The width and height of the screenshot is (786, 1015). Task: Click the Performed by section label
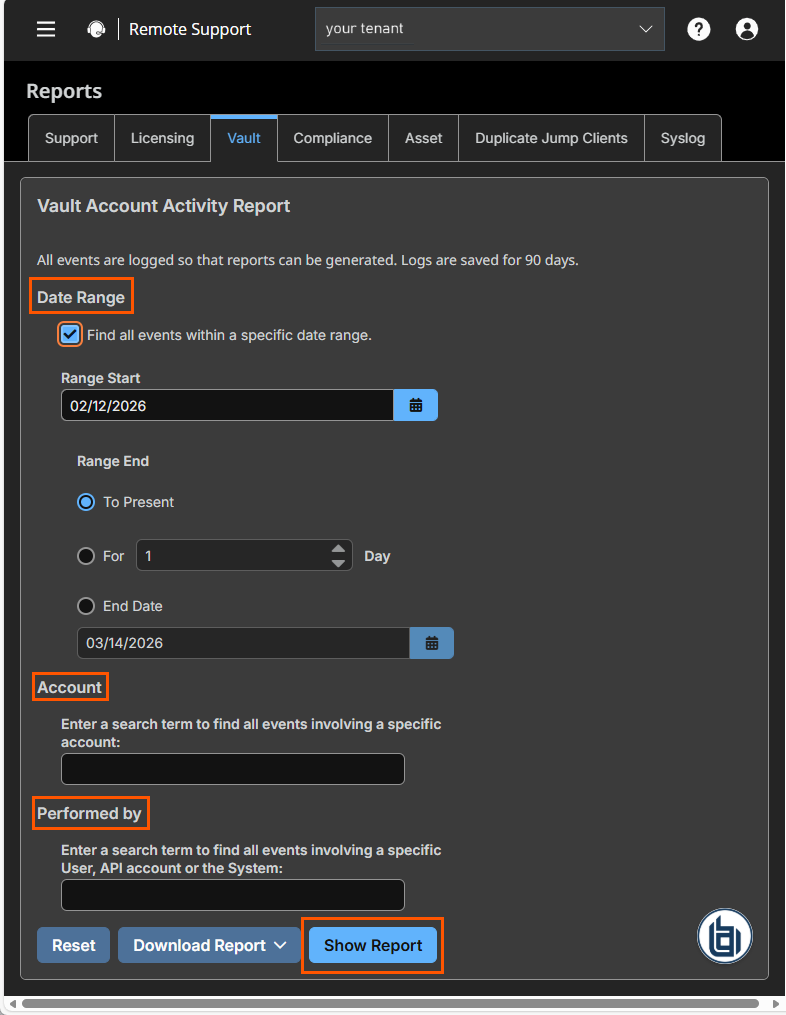(89, 813)
